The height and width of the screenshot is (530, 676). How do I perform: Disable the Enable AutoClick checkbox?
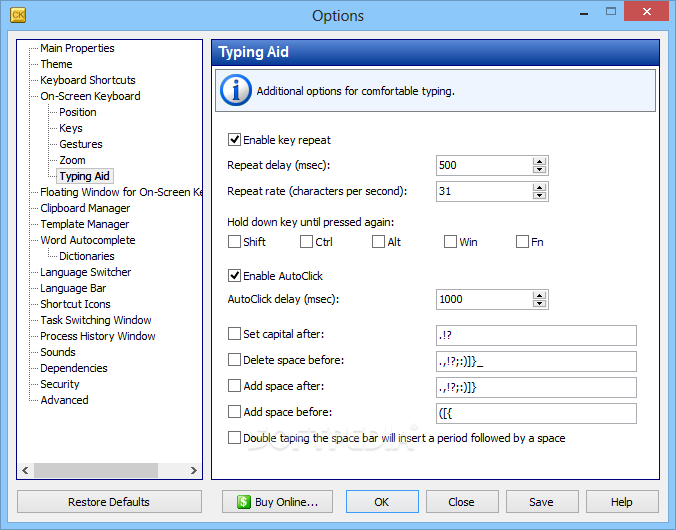[x=234, y=276]
